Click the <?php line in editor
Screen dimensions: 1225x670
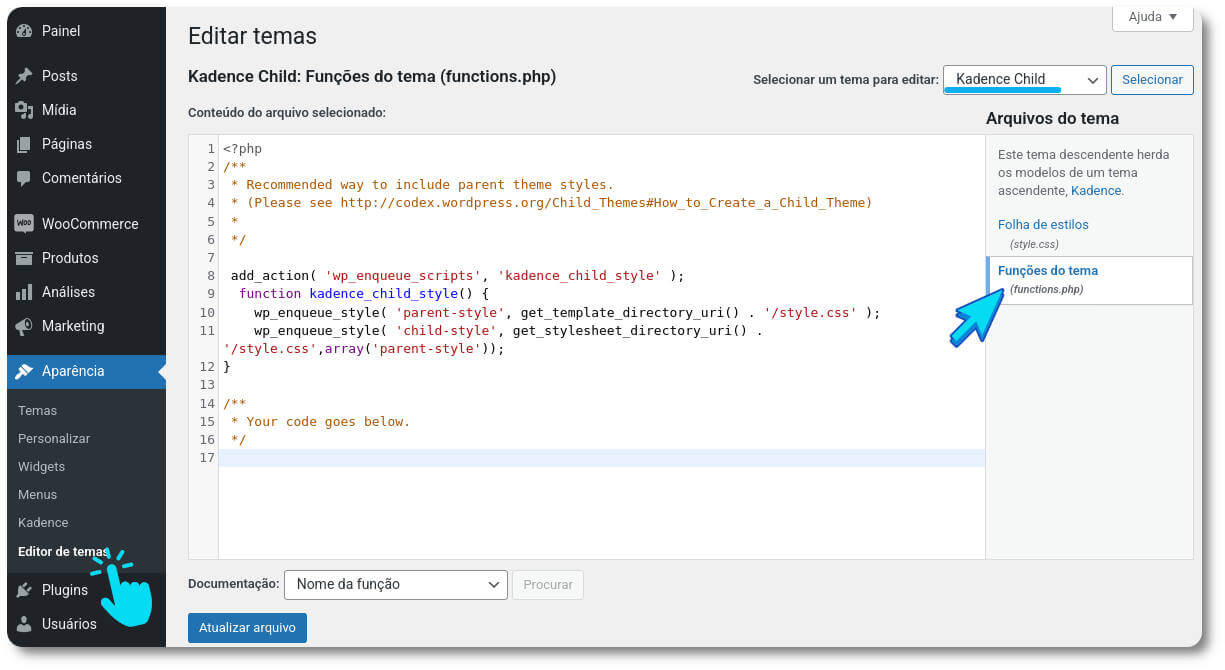242,149
